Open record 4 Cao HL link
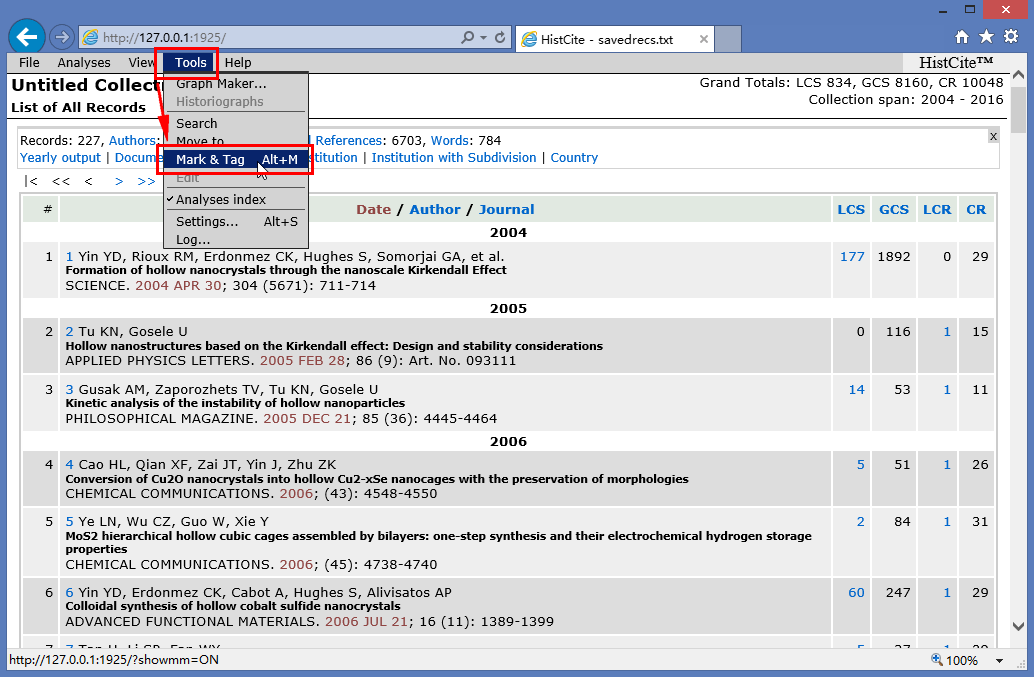 coord(69,465)
